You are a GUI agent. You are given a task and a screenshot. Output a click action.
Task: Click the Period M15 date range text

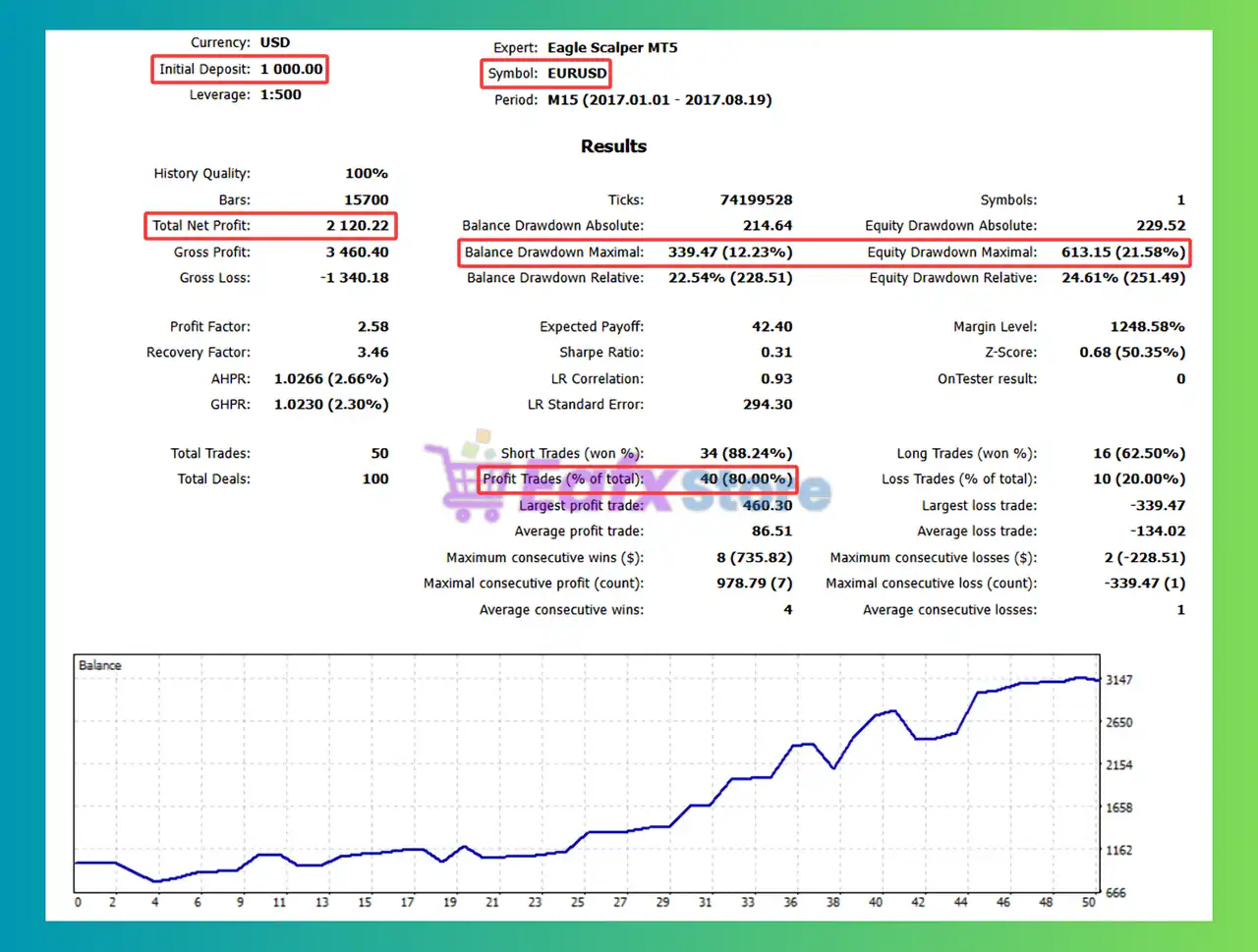coord(658,100)
